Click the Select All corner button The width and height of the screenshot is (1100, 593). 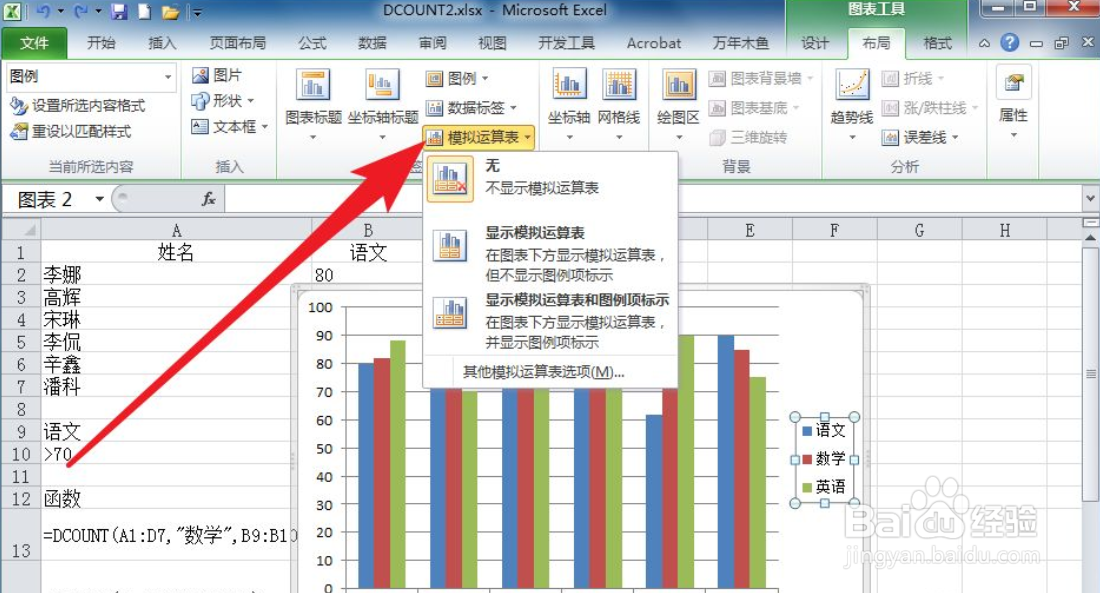pyautogui.click(x=21, y=230)
